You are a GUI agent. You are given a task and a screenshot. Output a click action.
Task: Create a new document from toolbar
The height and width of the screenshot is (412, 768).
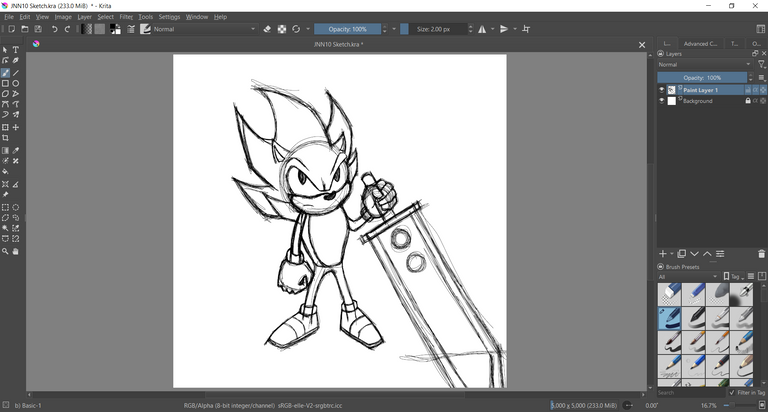[x=12, y=29]
